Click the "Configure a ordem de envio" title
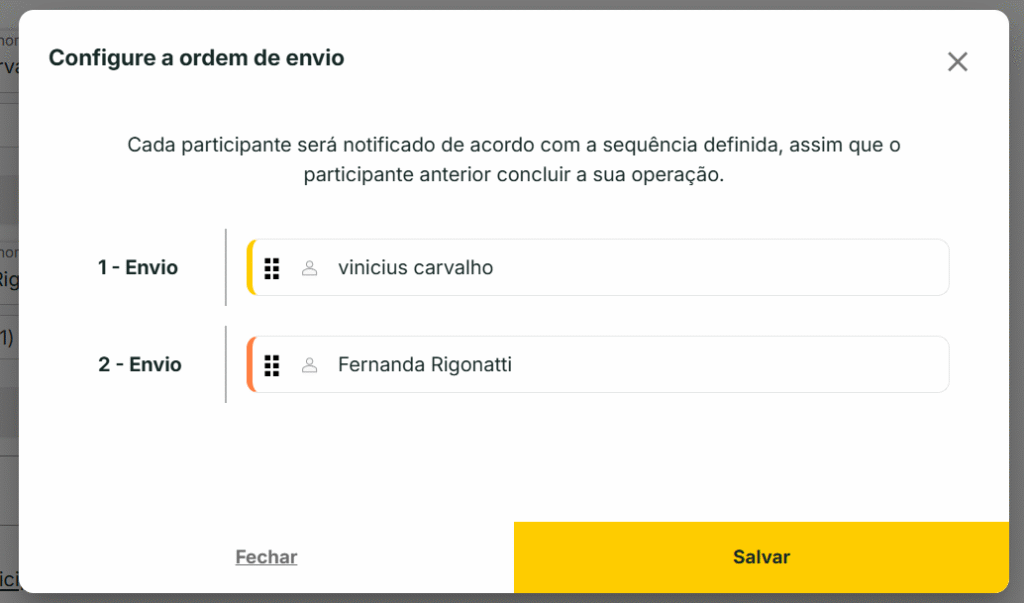The width and height of the screenshot is (1024, 603). tap(196, 58)
